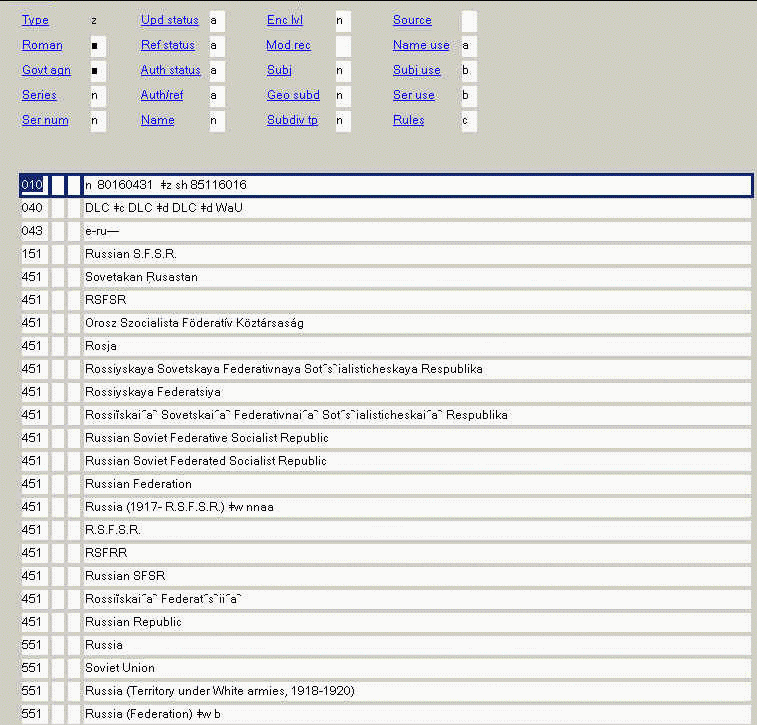Click the "Name use" value box
This screenshot has width=757, height=725.
[469, 46]
